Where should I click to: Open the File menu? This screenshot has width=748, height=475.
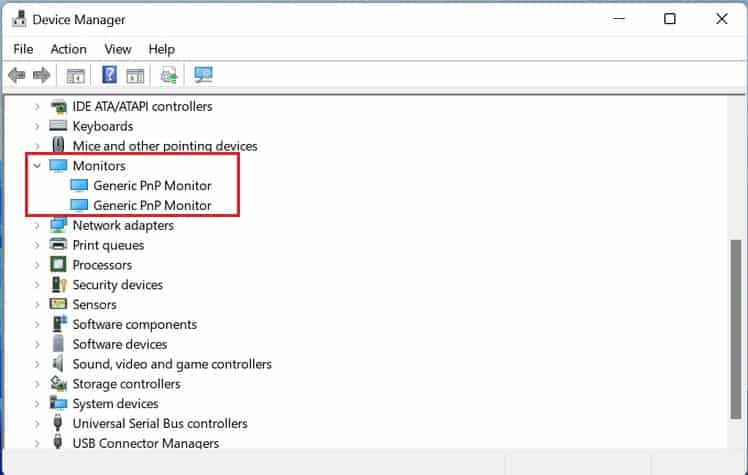coord(23,49)
